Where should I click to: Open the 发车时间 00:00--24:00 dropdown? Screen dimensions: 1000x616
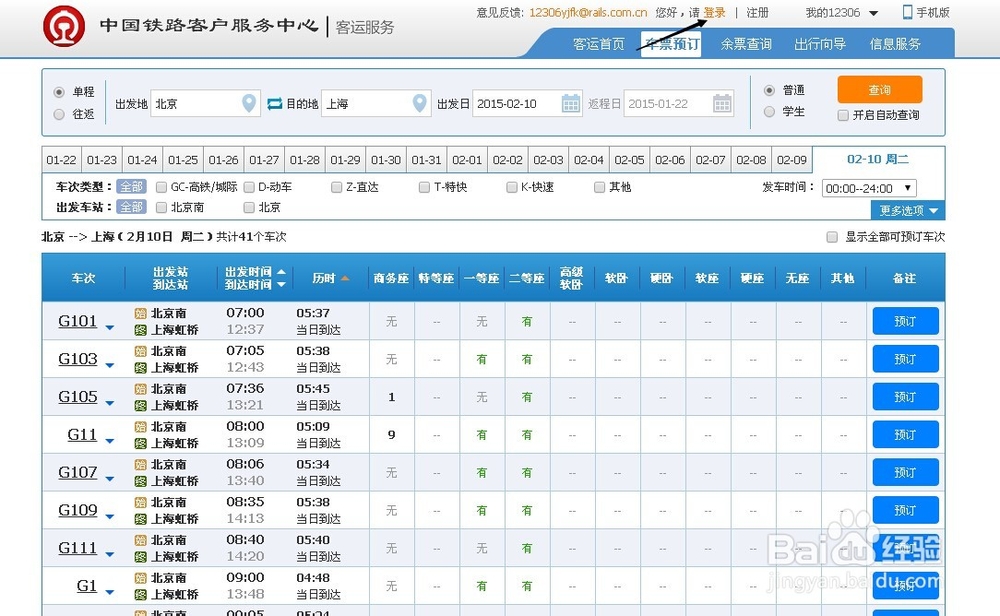click(869, 188)
